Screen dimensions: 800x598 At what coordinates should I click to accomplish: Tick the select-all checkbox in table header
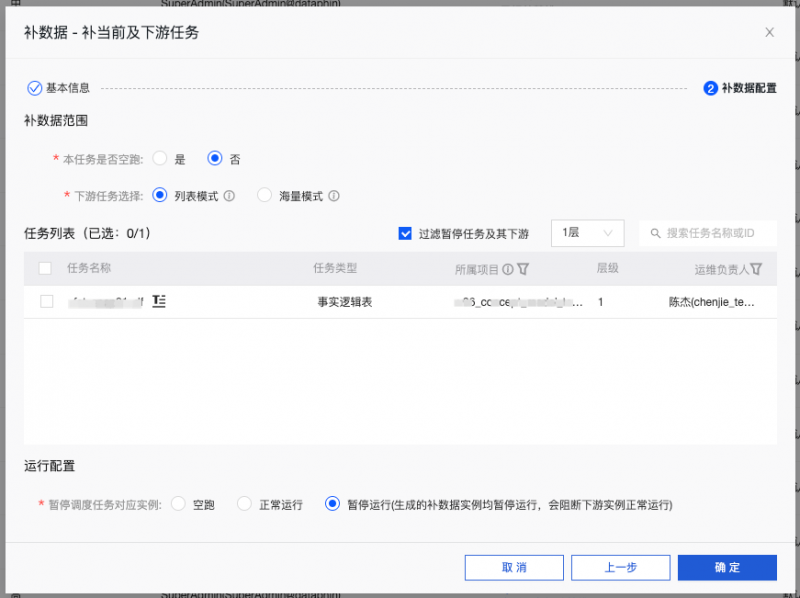[45, 268]
